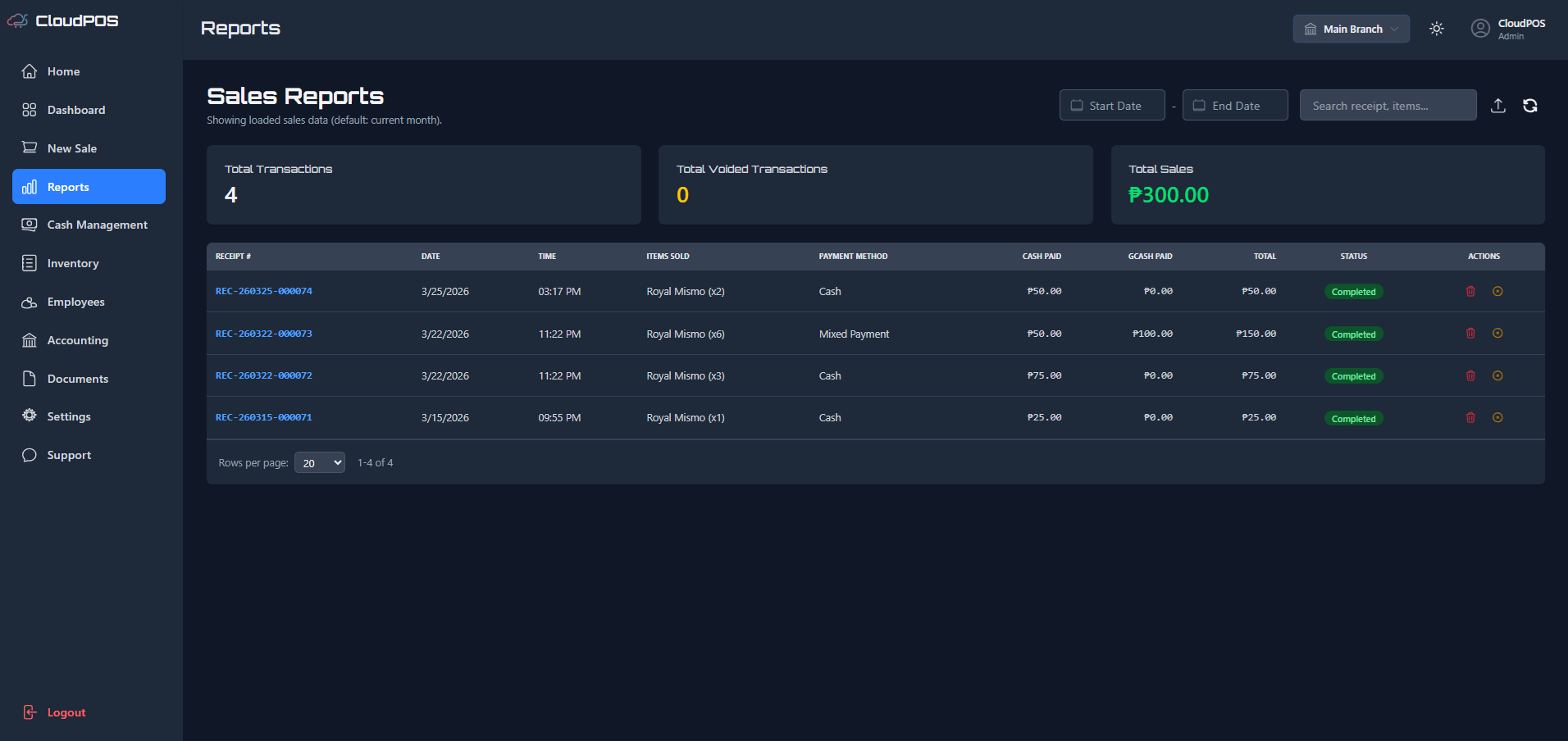Click the GCash Paid column header
The width and height of the screenshot is (1568, 741).
pyautogui.click(x=1150, y=257)
